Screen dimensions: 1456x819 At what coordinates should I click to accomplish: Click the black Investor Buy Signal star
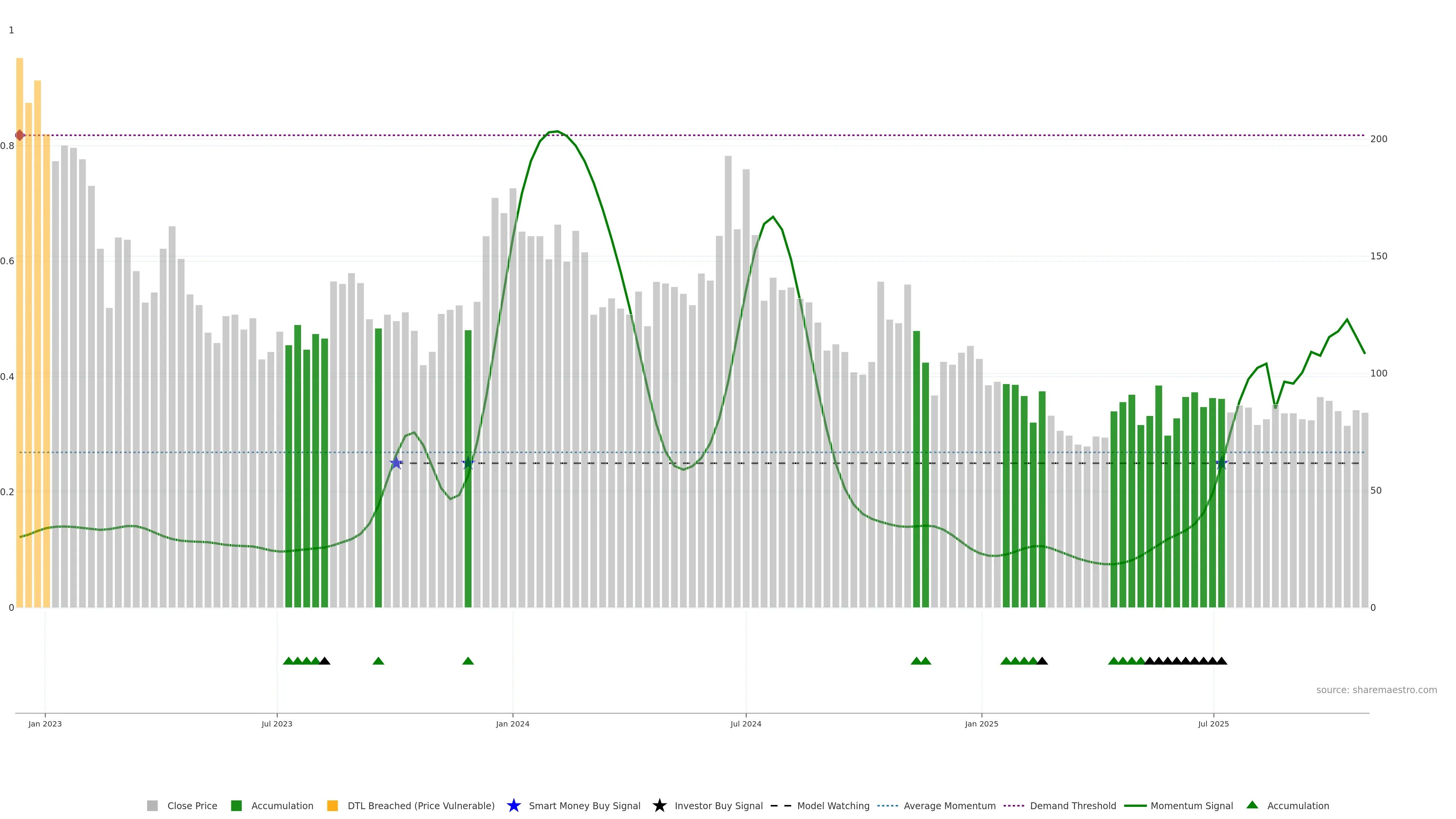tap(659, 805)
